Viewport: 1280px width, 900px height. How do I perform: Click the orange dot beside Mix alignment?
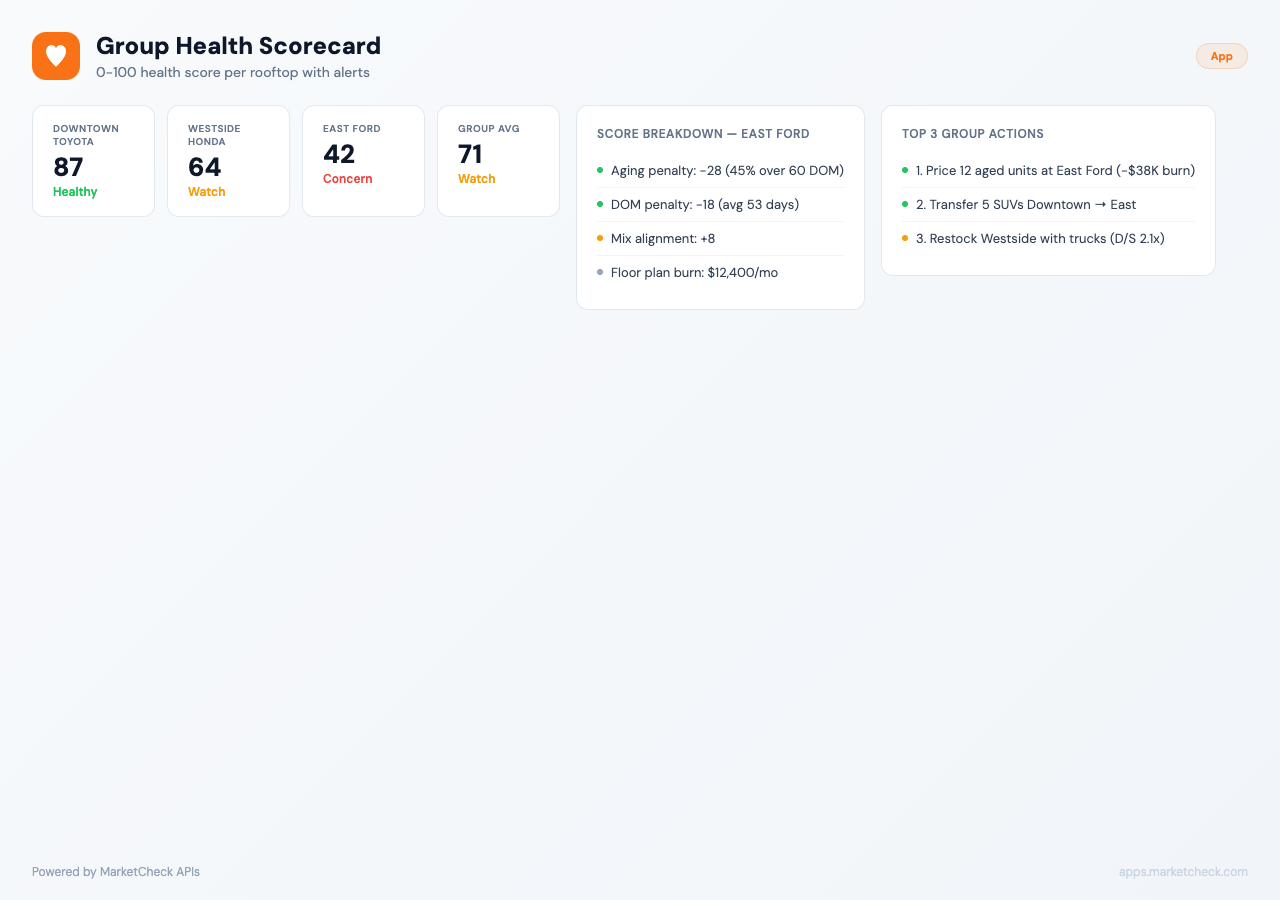pos(600,238)
